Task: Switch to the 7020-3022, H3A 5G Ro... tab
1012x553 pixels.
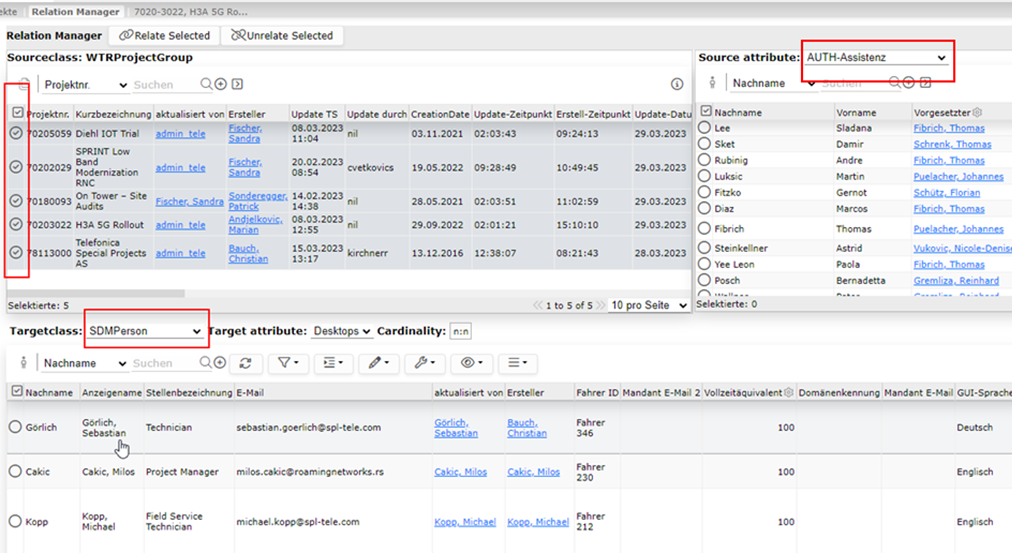Action: pos(190,12)
